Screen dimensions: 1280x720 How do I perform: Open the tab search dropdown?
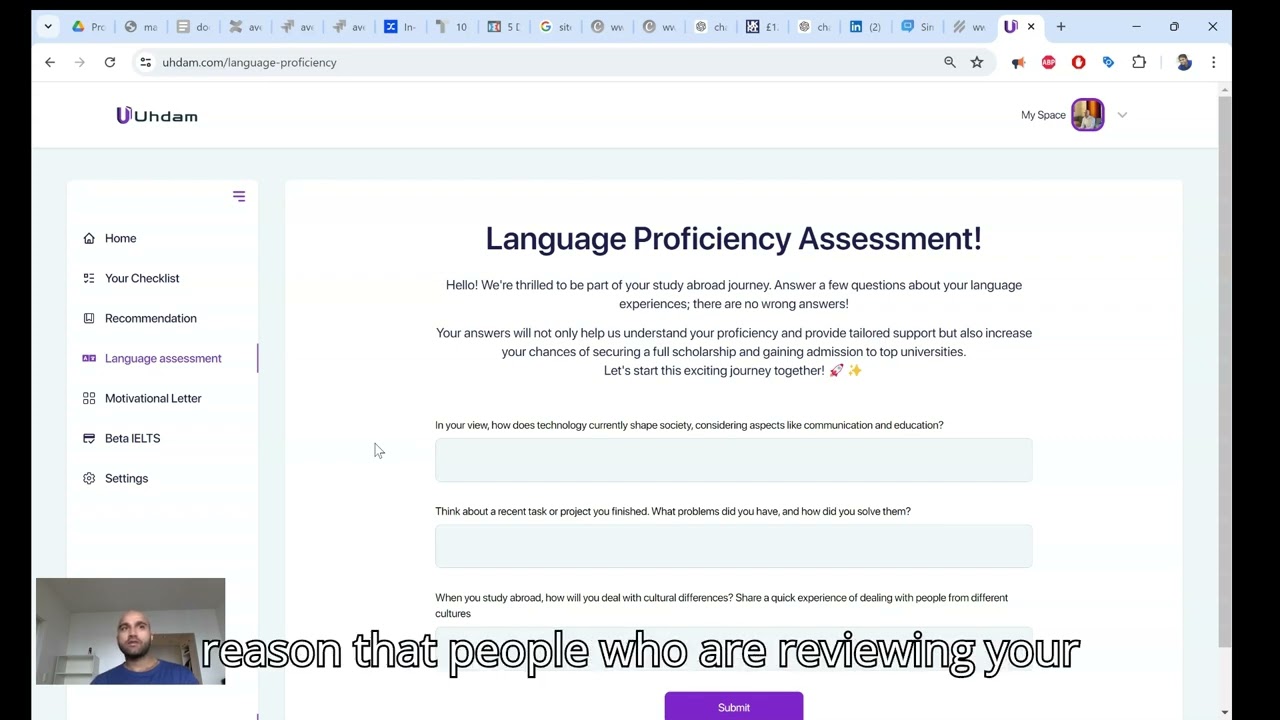(48, 27)
